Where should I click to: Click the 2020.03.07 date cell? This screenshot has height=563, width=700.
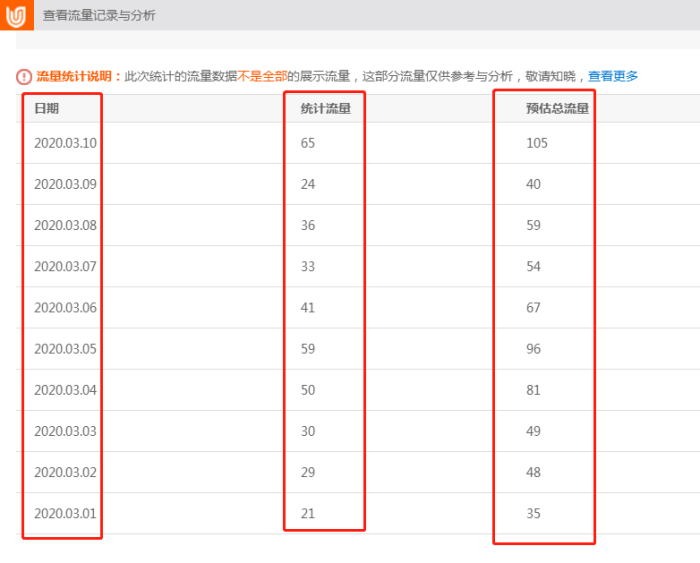tap(65, 266)
